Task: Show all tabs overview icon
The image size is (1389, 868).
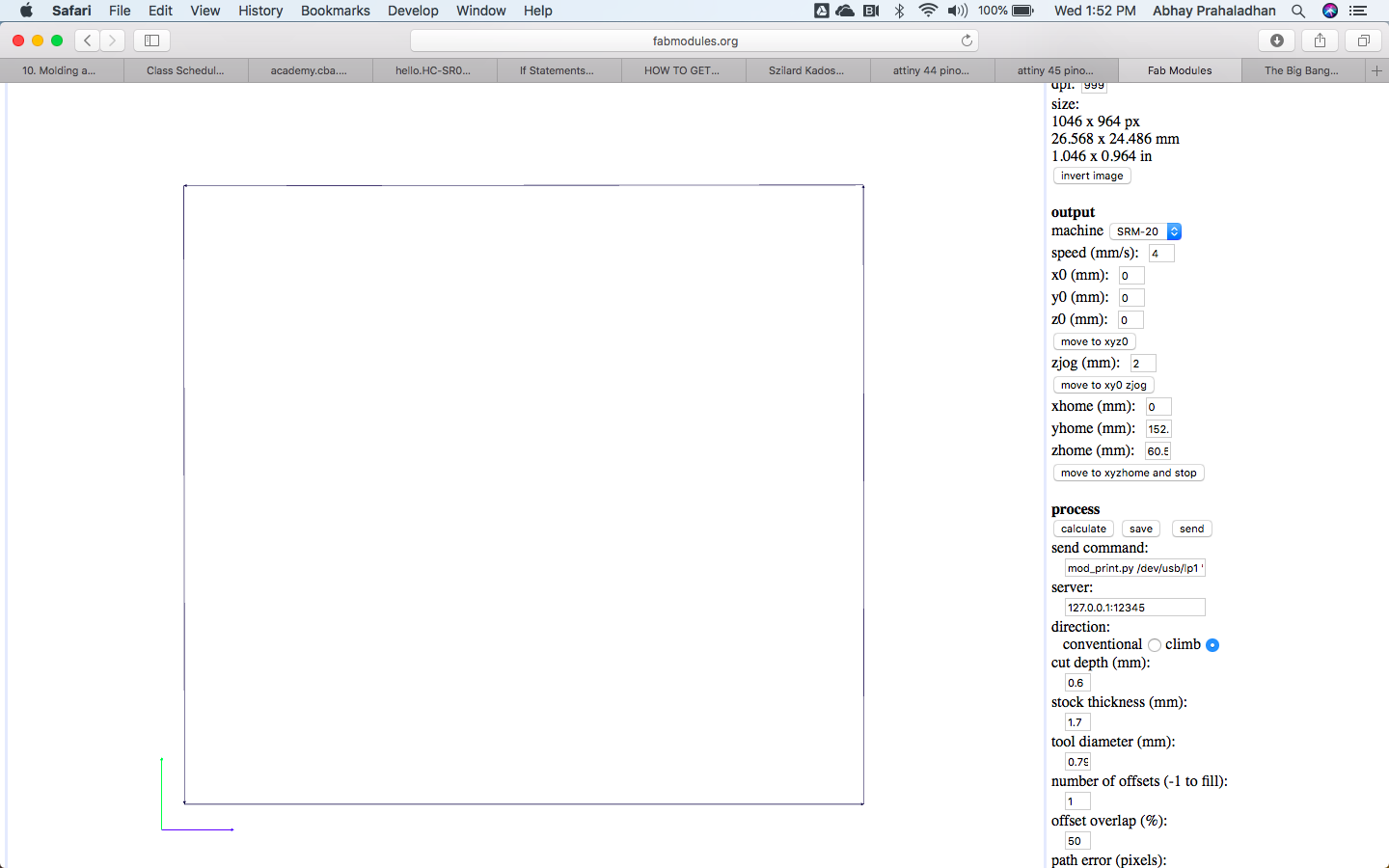Action: pyautogui.click(x=1363, y=41)
